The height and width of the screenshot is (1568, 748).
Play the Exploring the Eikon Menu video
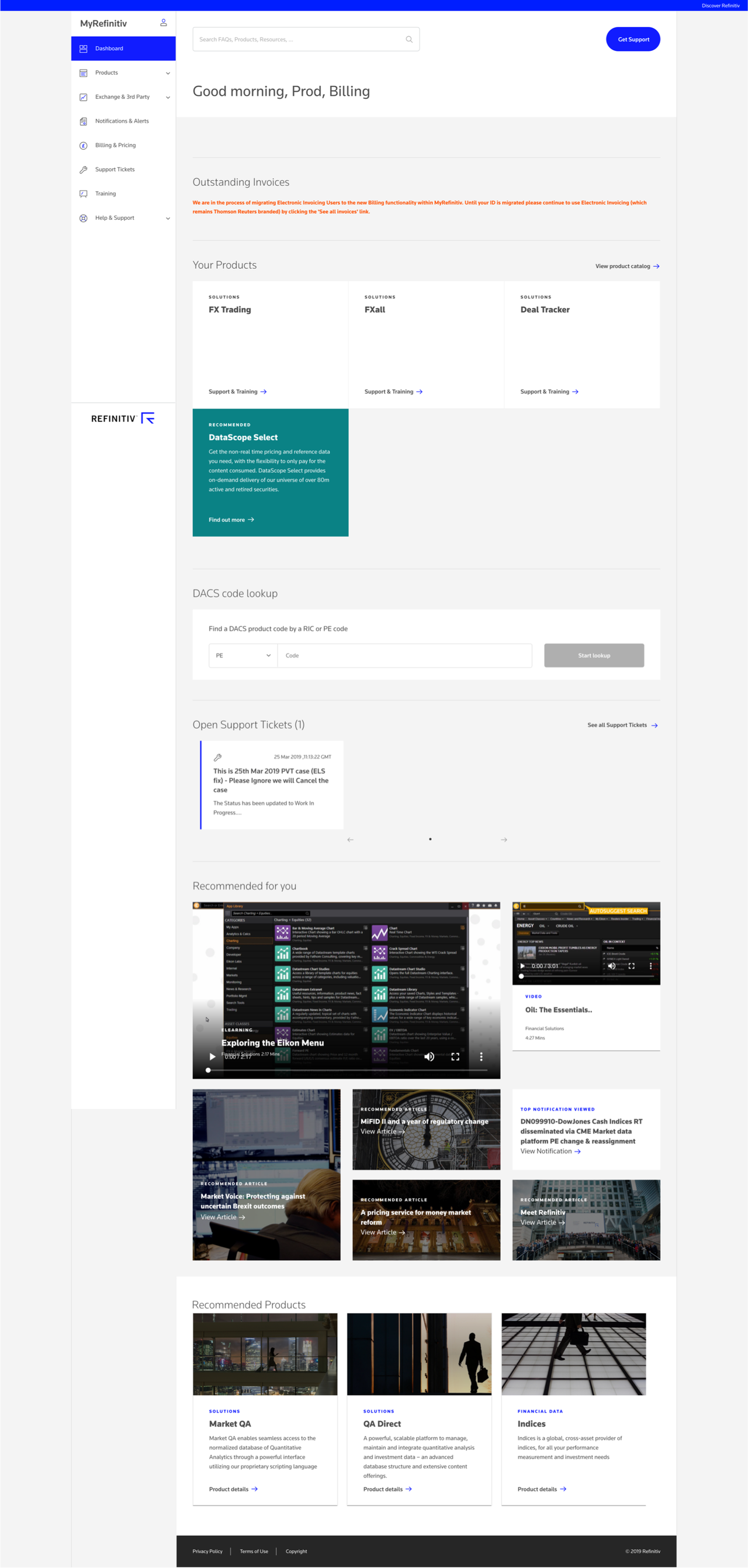tap(212, 1057)
